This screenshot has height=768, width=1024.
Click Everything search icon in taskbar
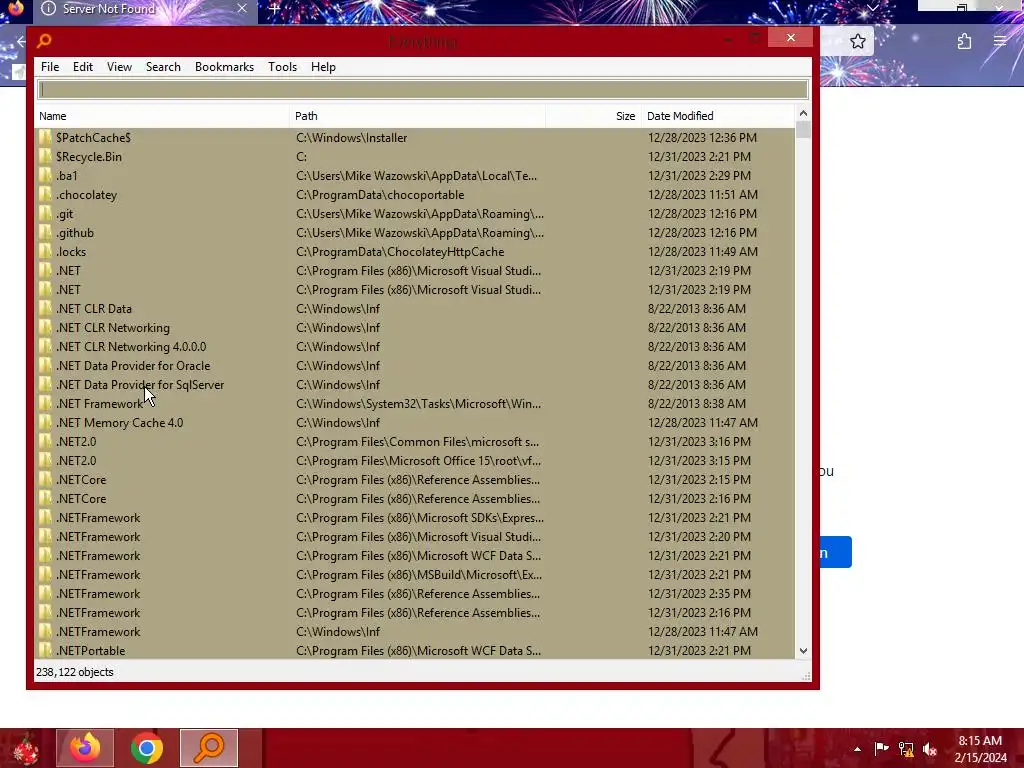[209, 748]
